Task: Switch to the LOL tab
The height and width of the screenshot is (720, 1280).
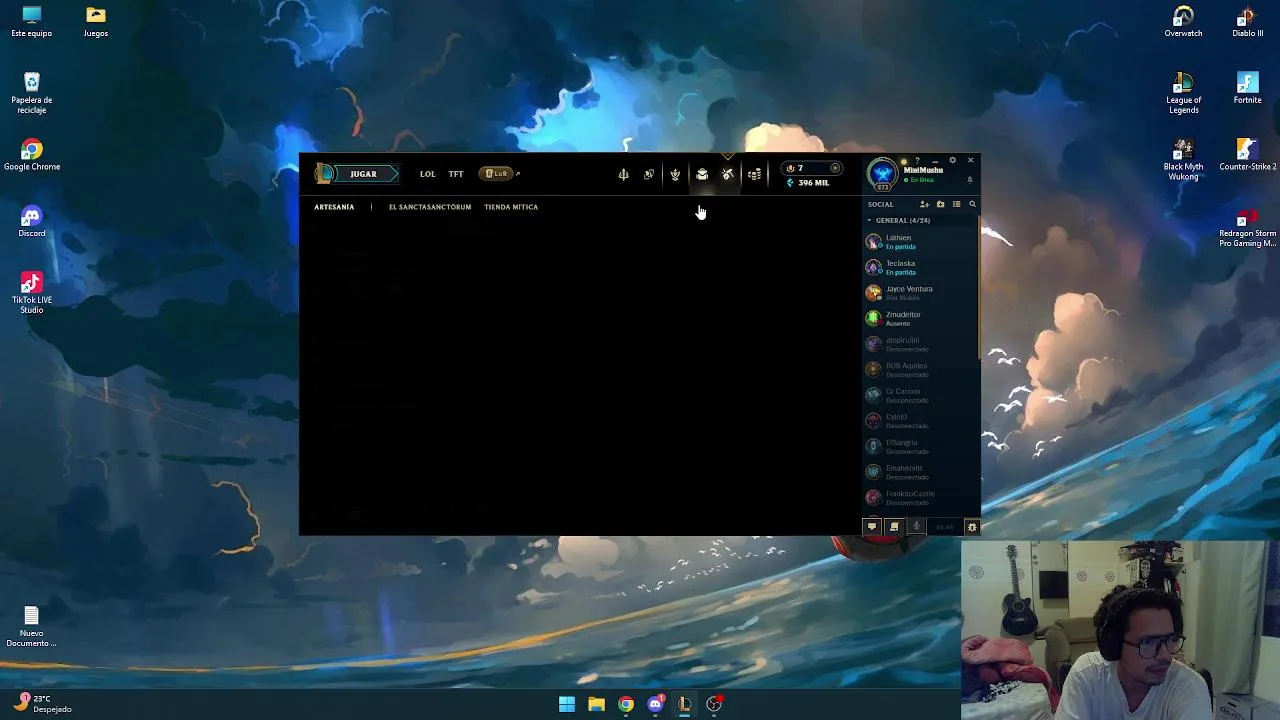Action: pyautogui.click(x=427, y=174)
